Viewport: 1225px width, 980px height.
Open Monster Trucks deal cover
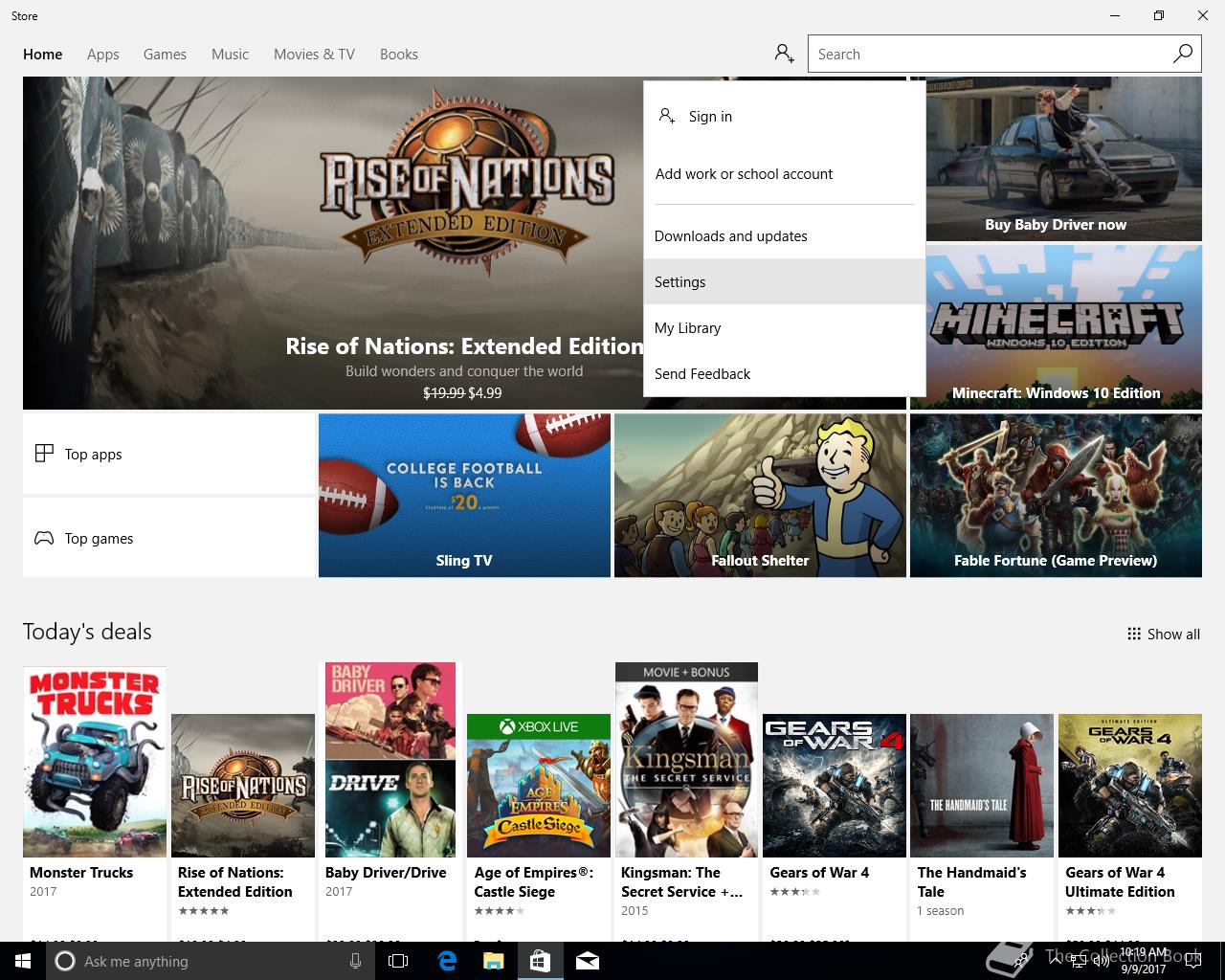95,762
